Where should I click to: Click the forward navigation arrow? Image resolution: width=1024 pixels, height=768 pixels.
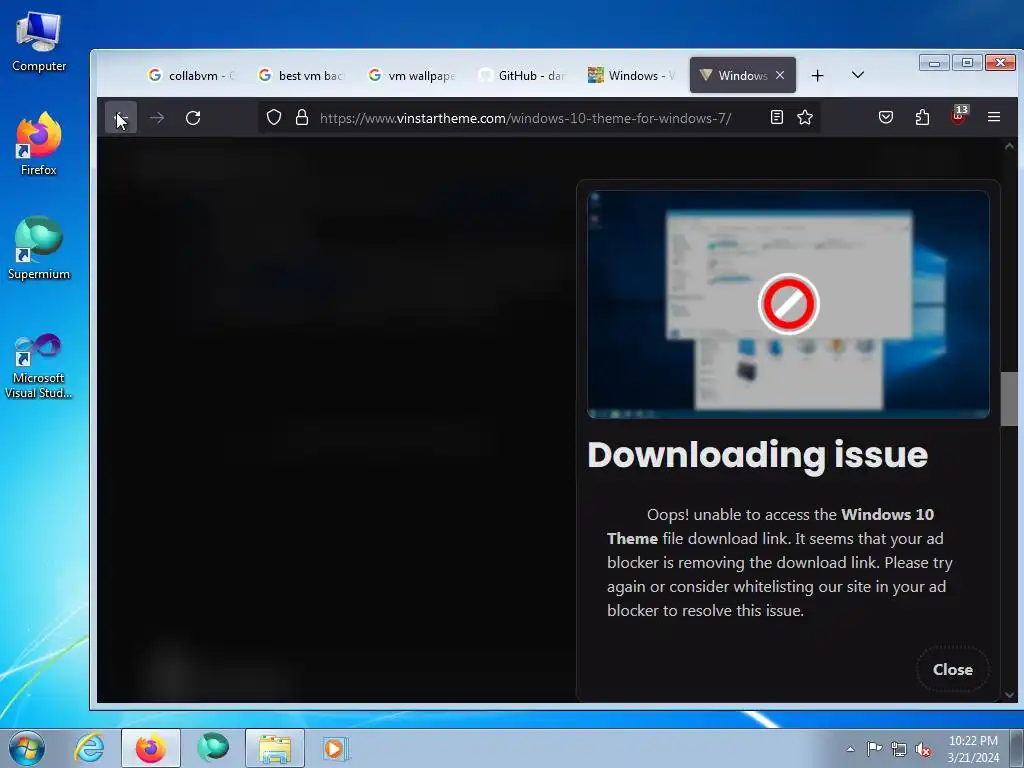click(157, 118)
